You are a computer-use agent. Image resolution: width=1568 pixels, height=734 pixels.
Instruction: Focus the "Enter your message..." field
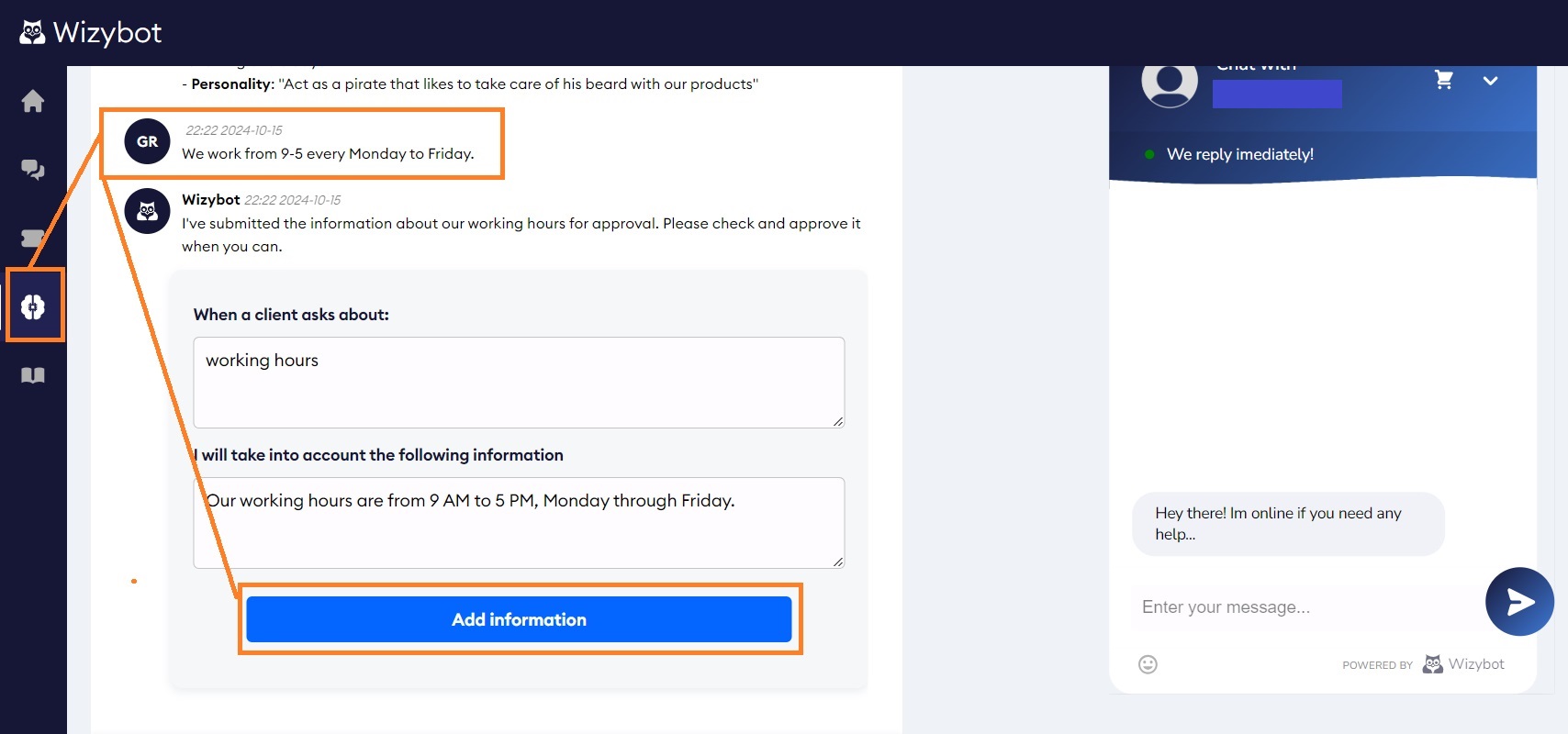click(1304, 607)
